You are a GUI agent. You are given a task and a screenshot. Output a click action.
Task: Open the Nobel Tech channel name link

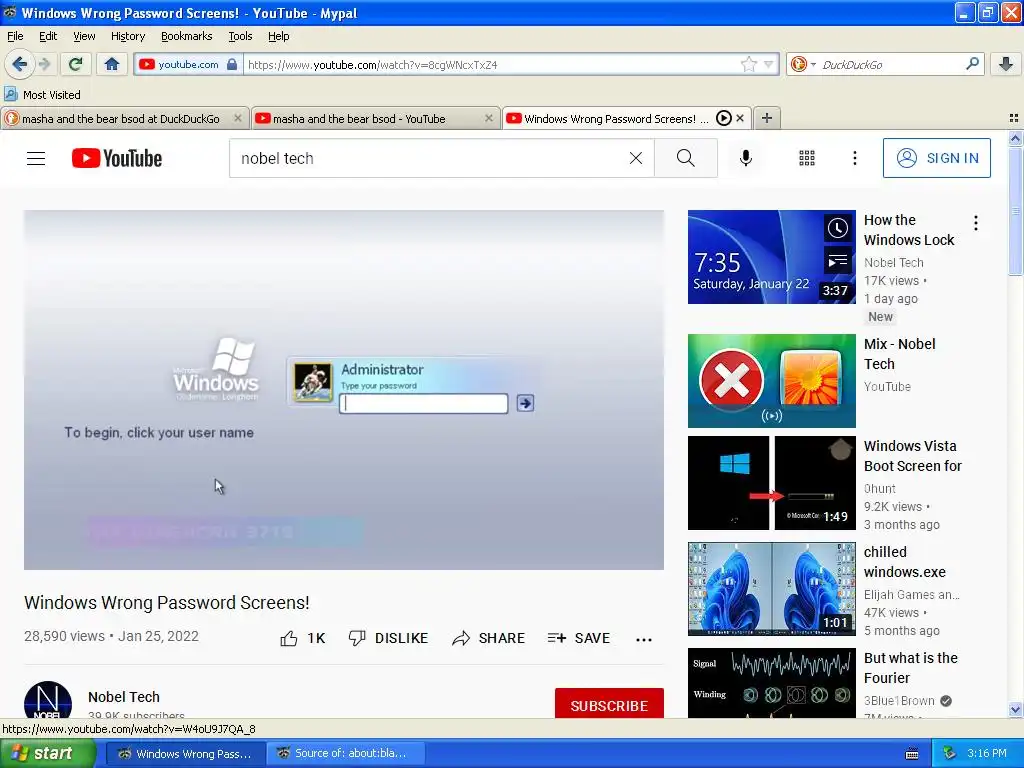(x=123, y=697)
